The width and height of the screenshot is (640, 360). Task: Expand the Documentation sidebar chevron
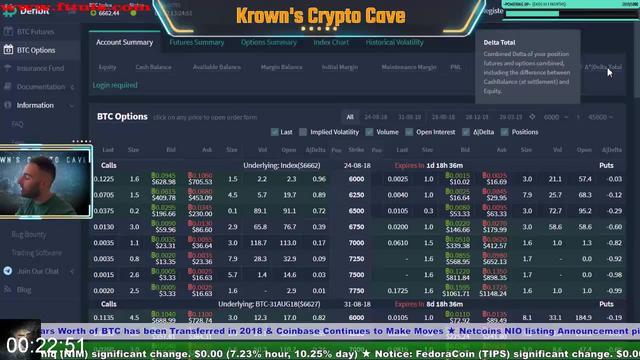click(72, 87)
